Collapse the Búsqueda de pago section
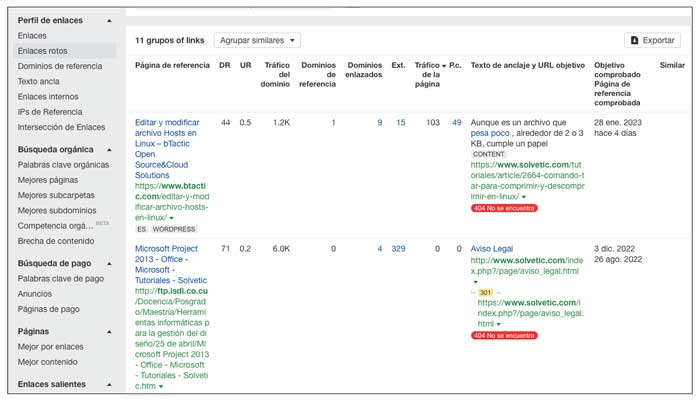 [x=108, y=263]
